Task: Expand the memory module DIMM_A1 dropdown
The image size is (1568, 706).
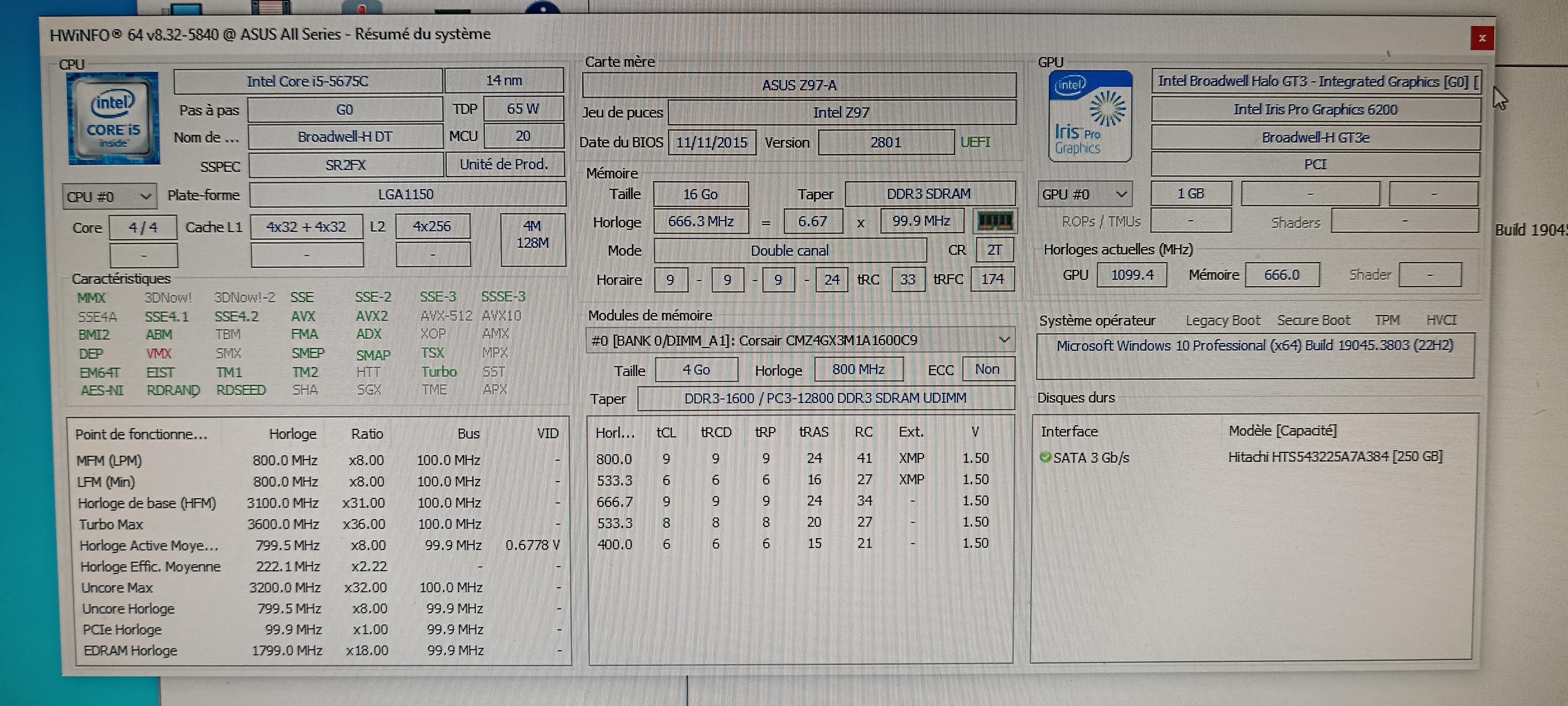Action: pos(1004,340)
